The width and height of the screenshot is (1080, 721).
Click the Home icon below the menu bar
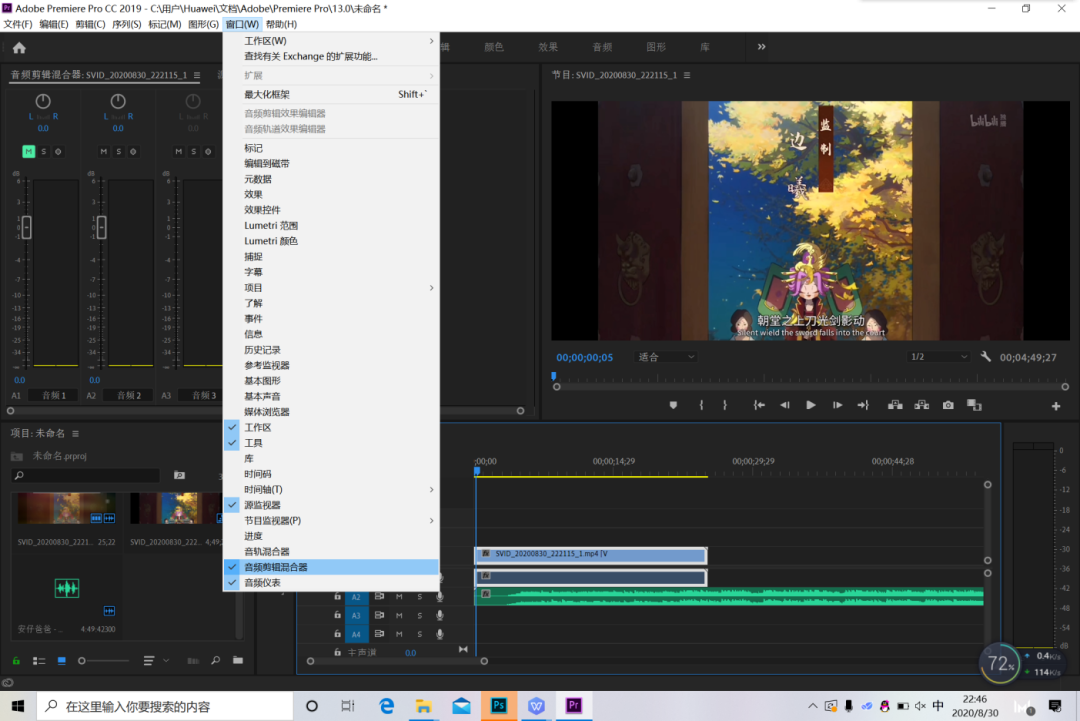click(x=19, y=48)
